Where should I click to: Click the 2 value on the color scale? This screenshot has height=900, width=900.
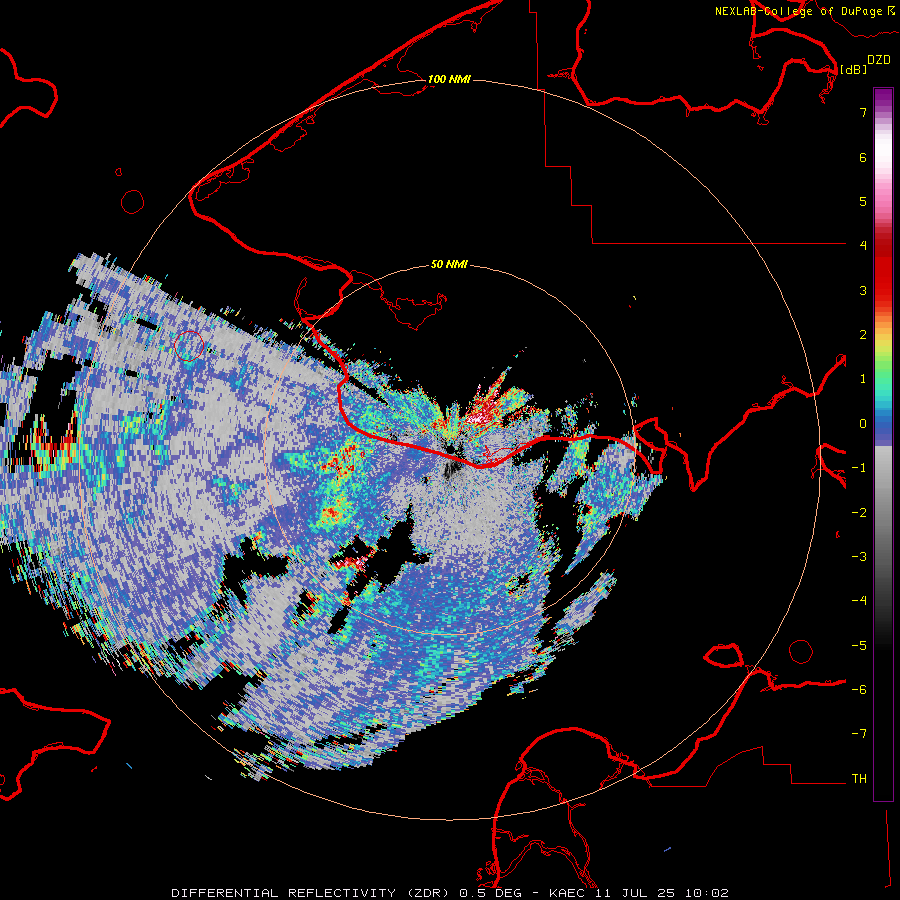(x=862, y=335)
